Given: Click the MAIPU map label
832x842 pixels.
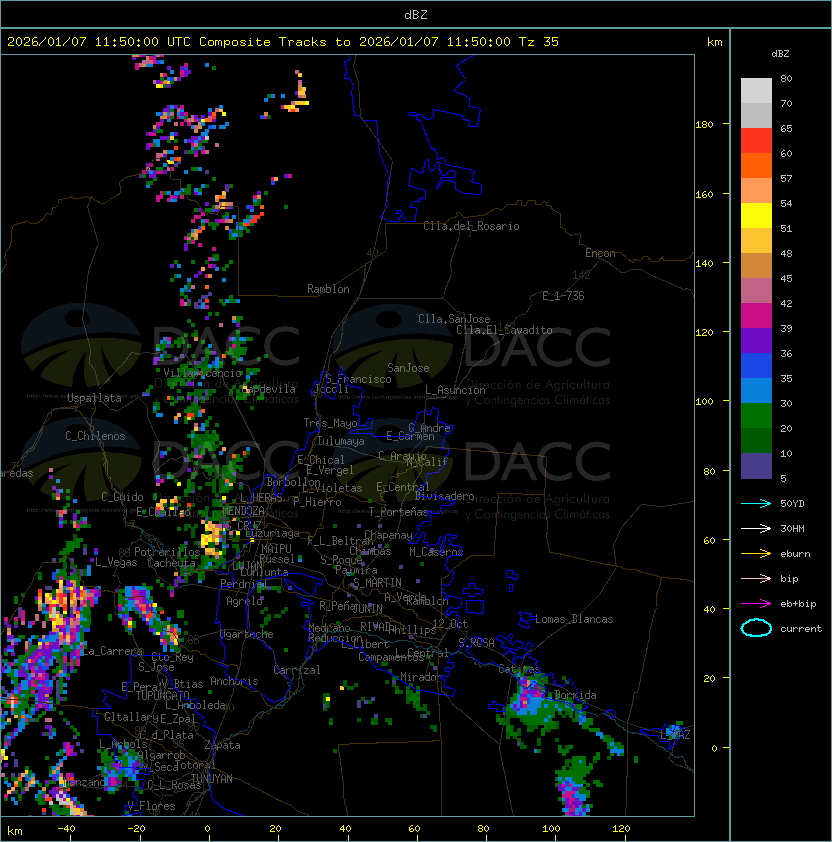Looking at the screenshot, I should click(x=276, y=549).
